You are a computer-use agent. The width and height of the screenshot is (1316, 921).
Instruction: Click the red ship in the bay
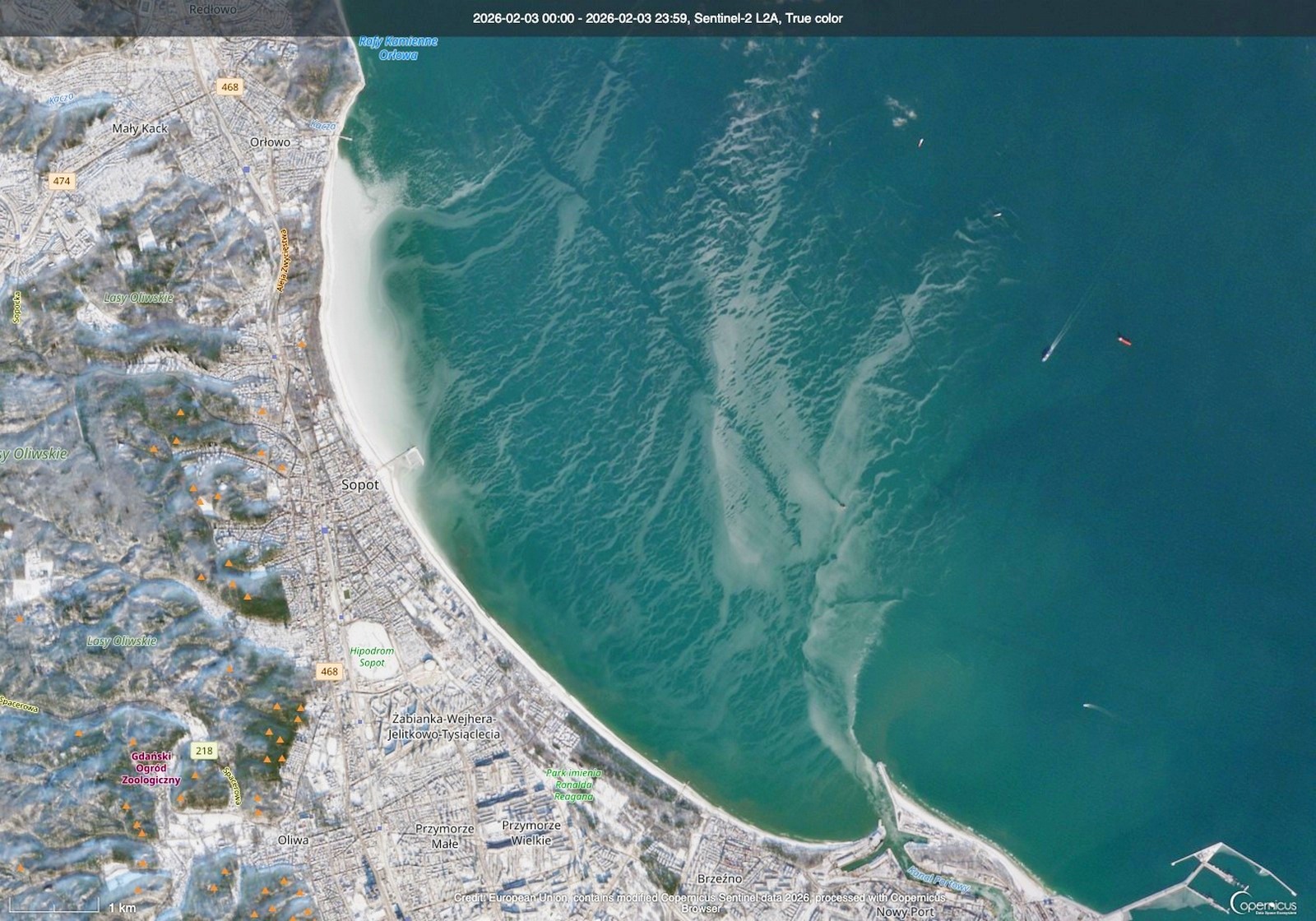coord(1124,340)
